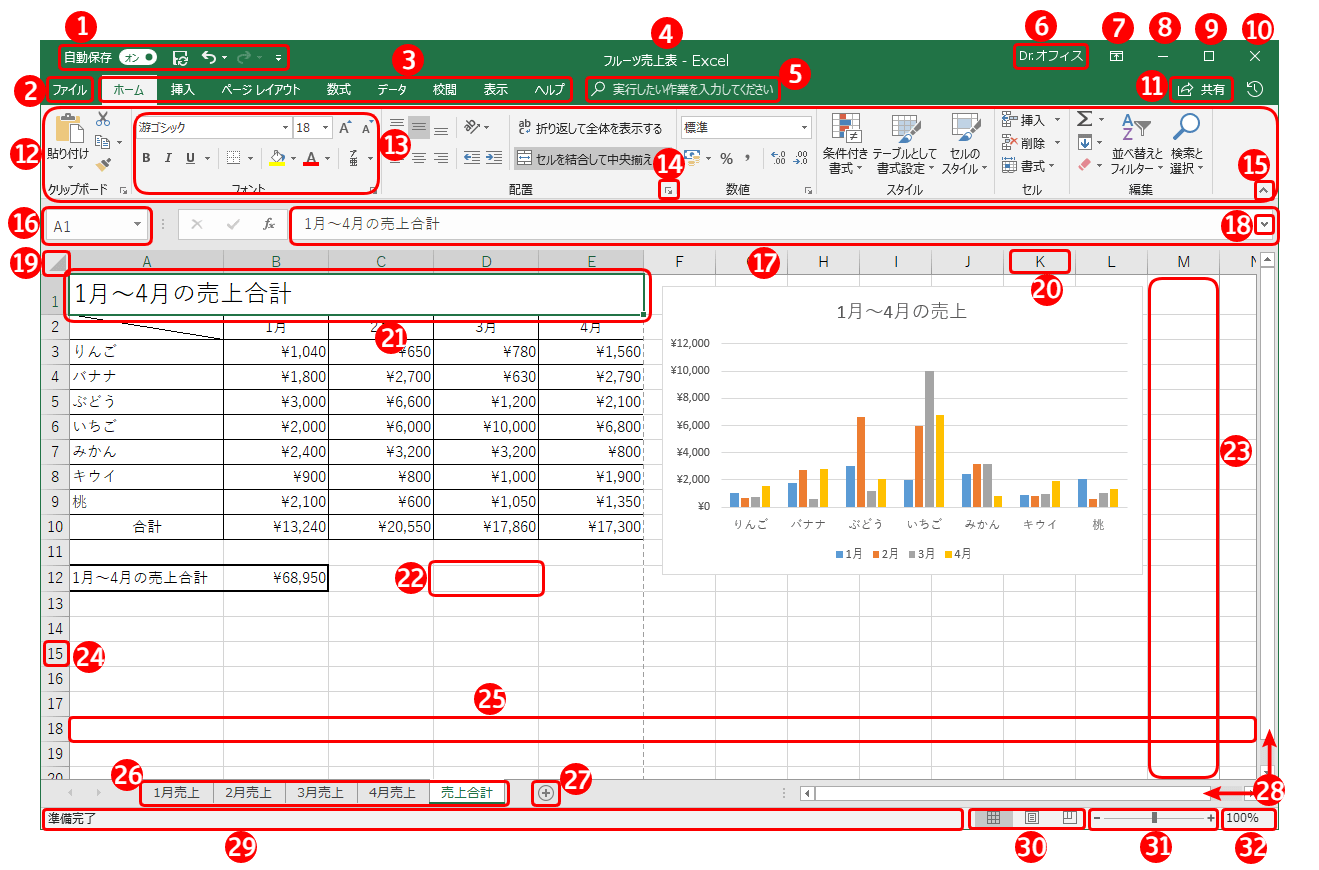
Task: Open the borders dropdown arrow
Action: tap(249, 158)
